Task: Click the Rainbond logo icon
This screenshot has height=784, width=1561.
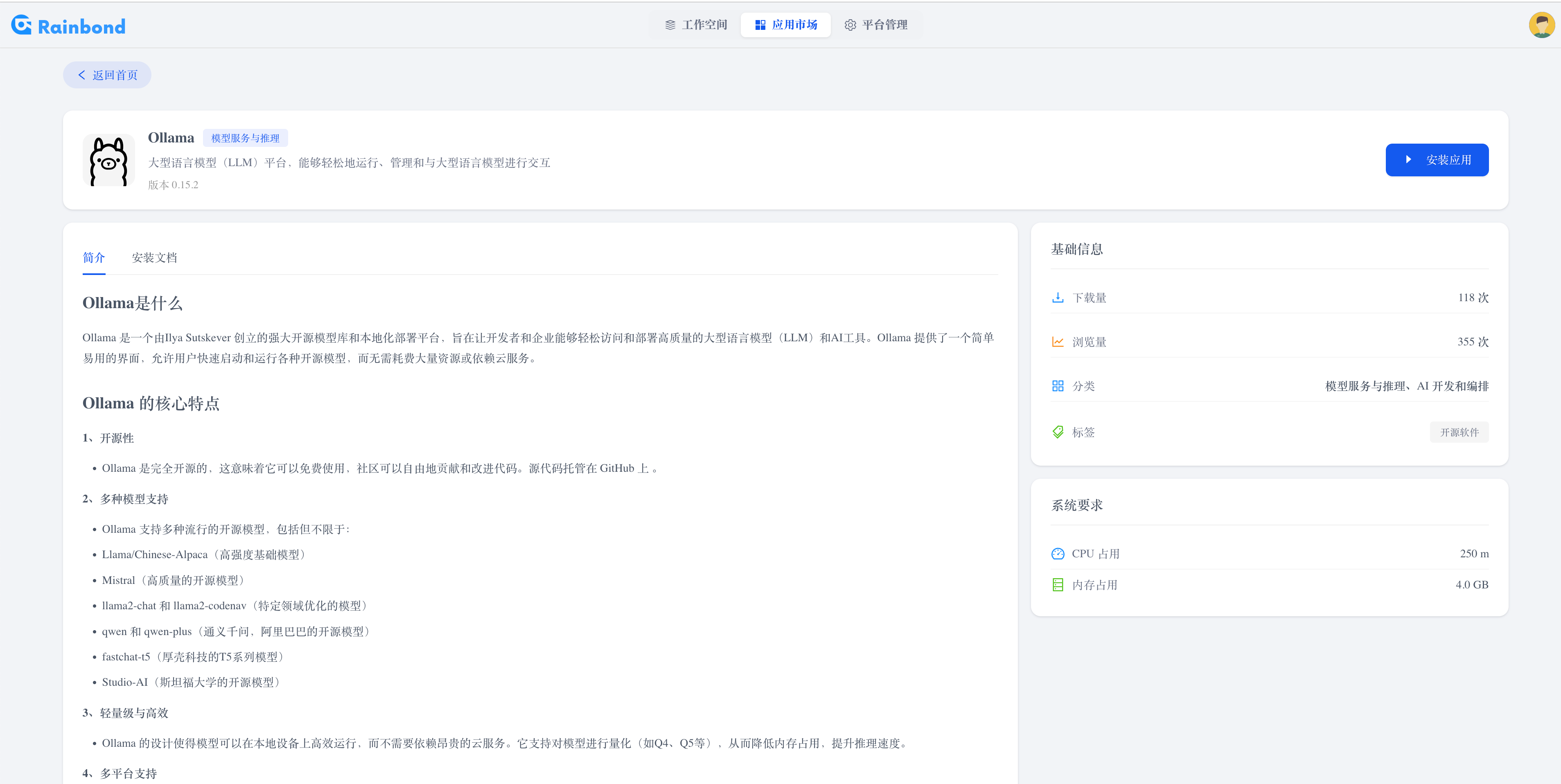Action: click(x=21, y=25)
